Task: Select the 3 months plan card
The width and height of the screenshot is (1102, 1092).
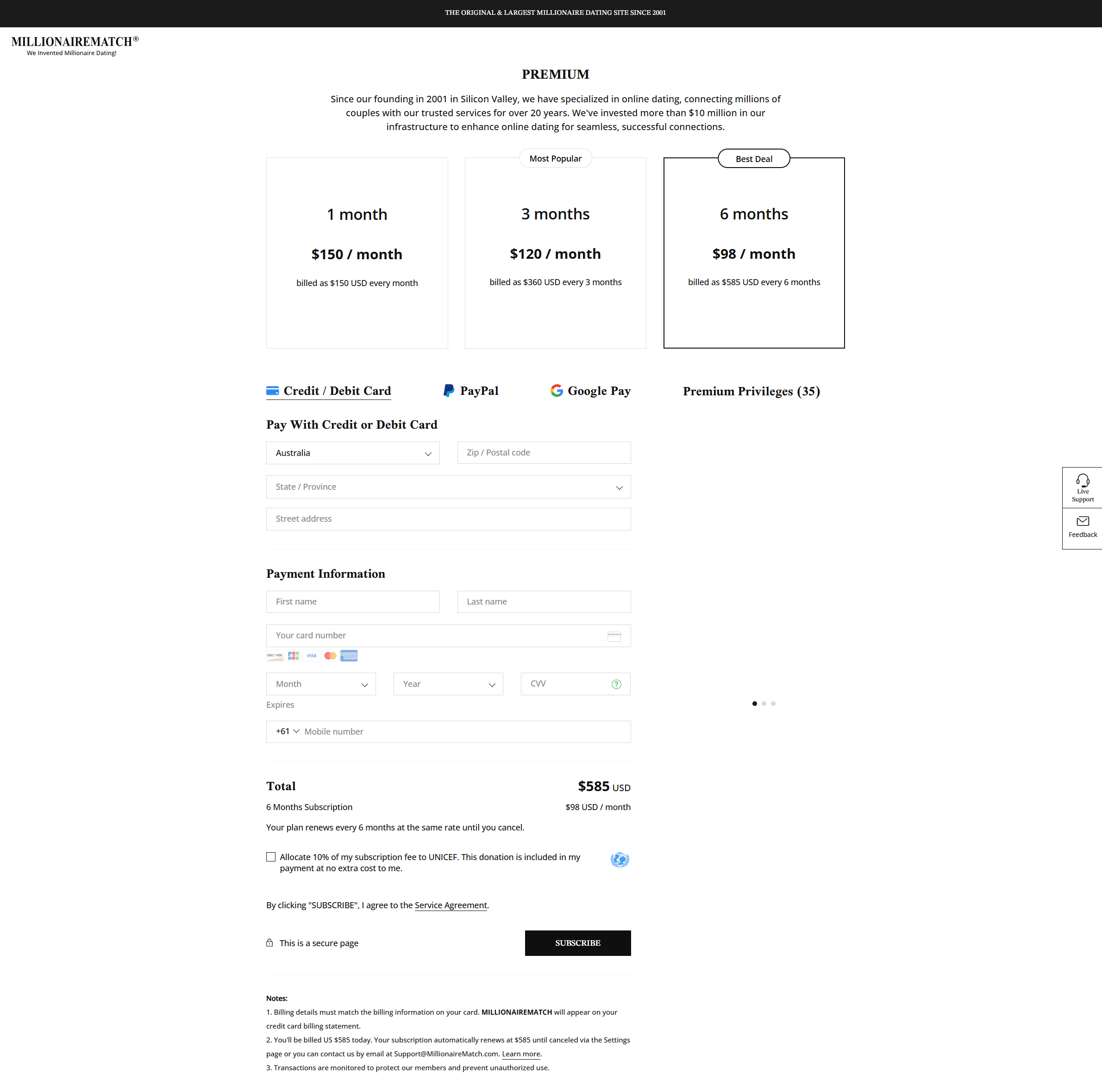Action: [555, 253]
